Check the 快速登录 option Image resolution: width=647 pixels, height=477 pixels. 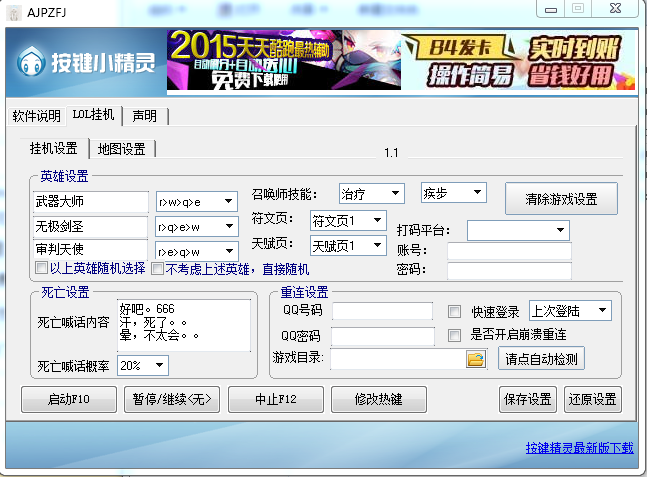click(455, 311)
